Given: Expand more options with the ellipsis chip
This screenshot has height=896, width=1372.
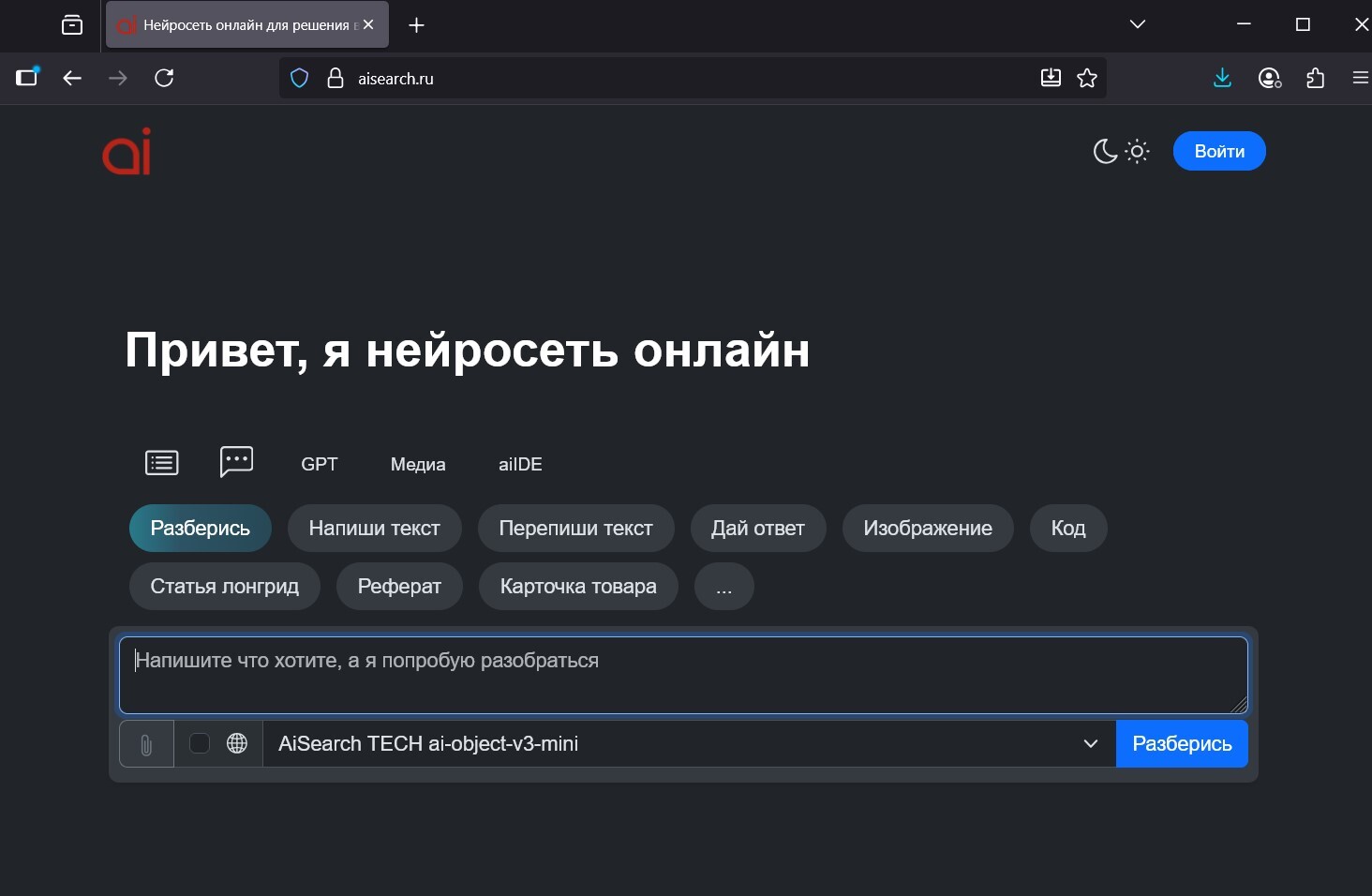Looking at the screenshot, I should pos(723,587).
